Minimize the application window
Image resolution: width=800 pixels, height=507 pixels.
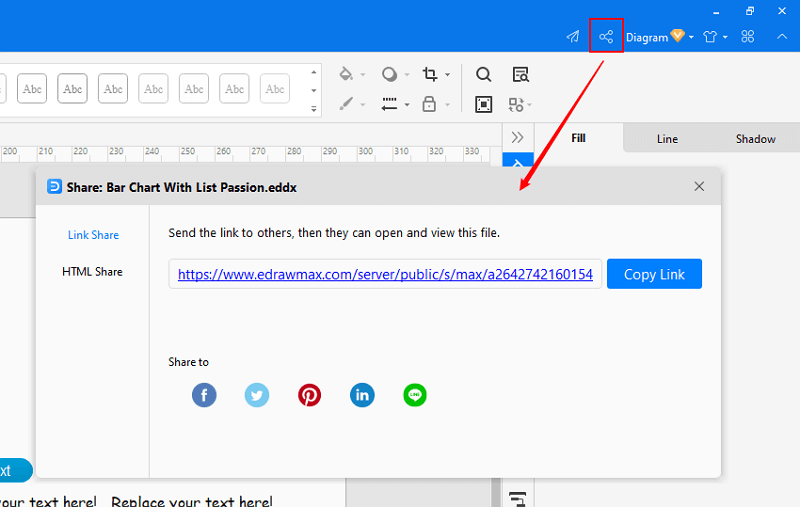click(716, 12)
